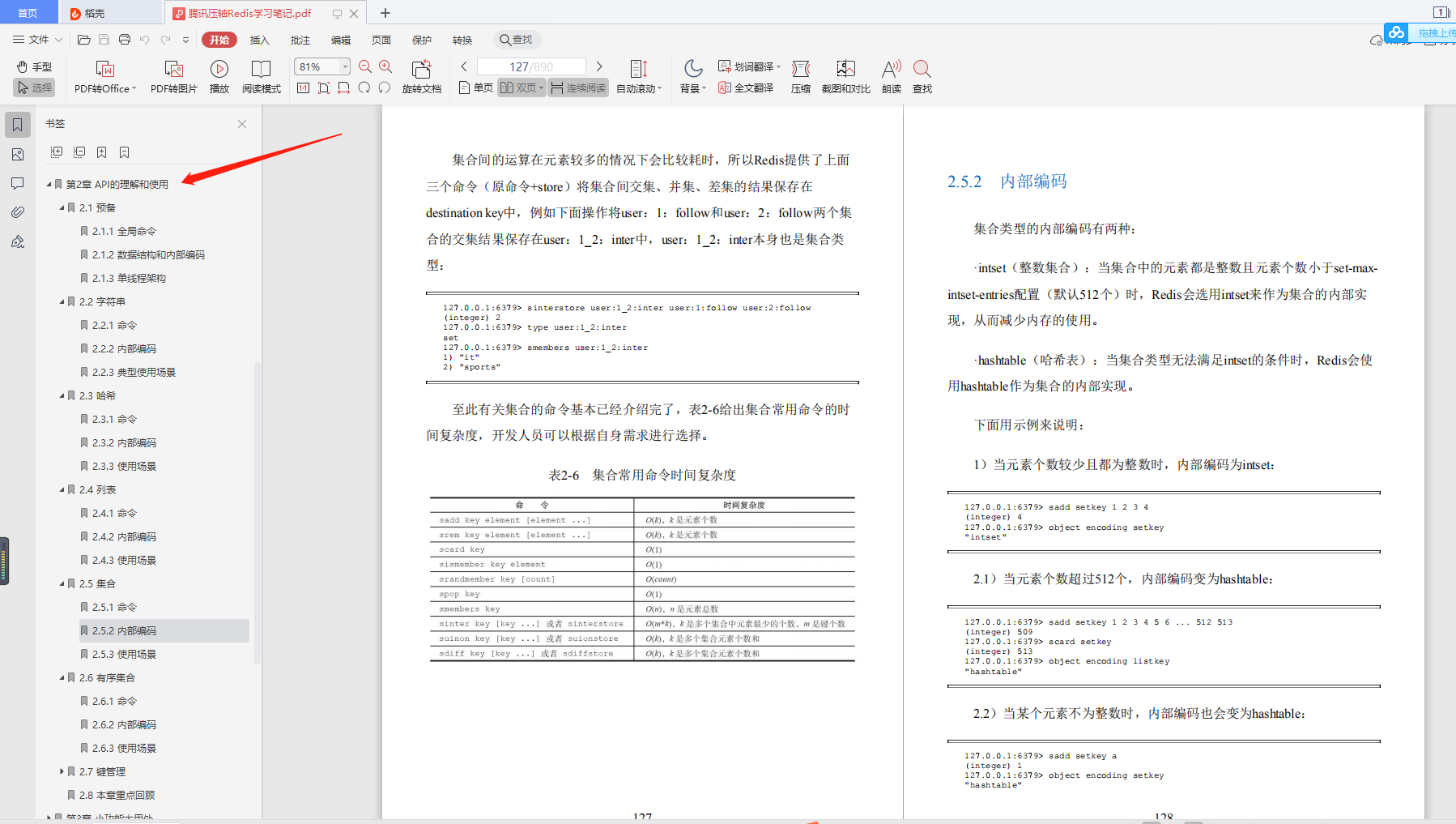The height and width of the screenshot is (824, 1456).
Task: Fit page to window icon
Action: tap(323, 88)
